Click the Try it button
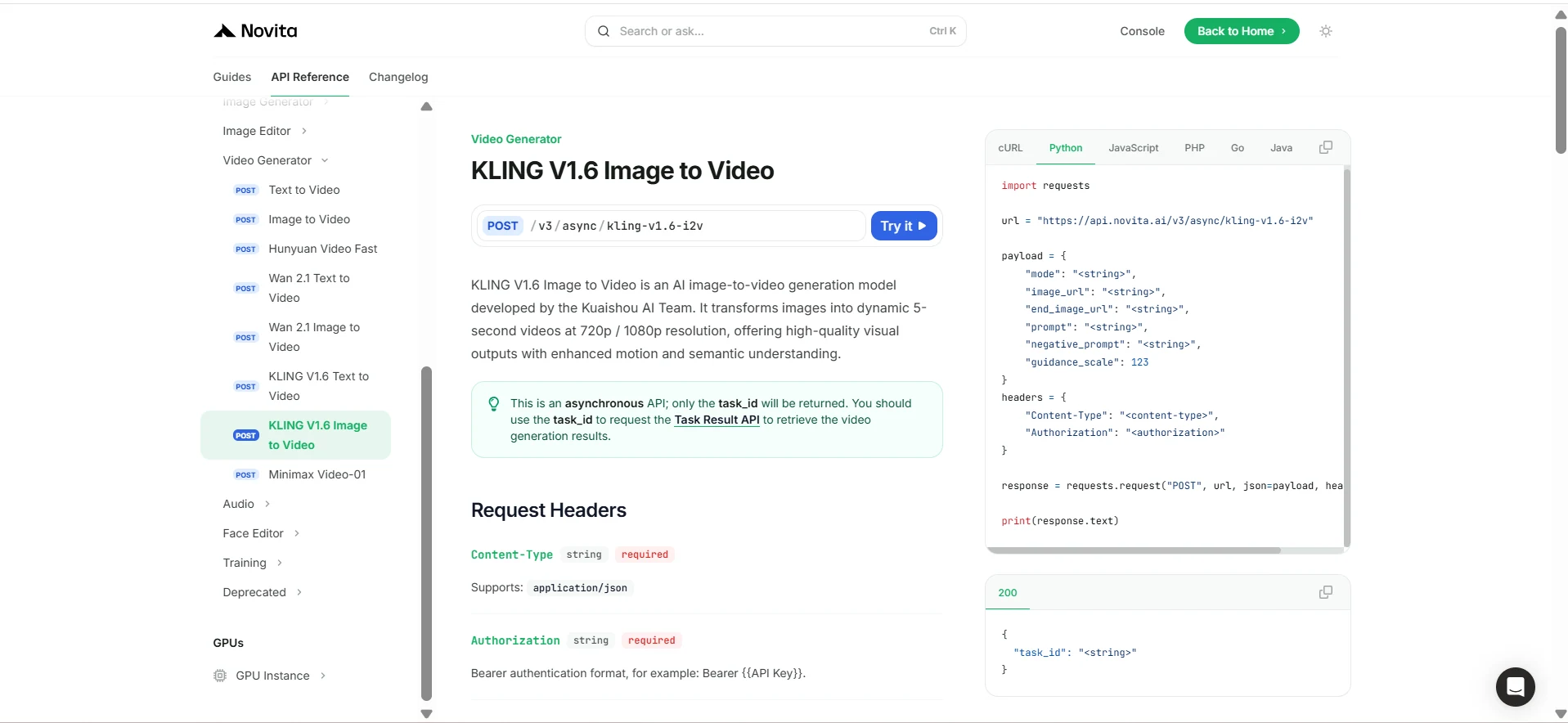Image resolution: width=1568 pixels, height=723 pixels. (904, 226)
